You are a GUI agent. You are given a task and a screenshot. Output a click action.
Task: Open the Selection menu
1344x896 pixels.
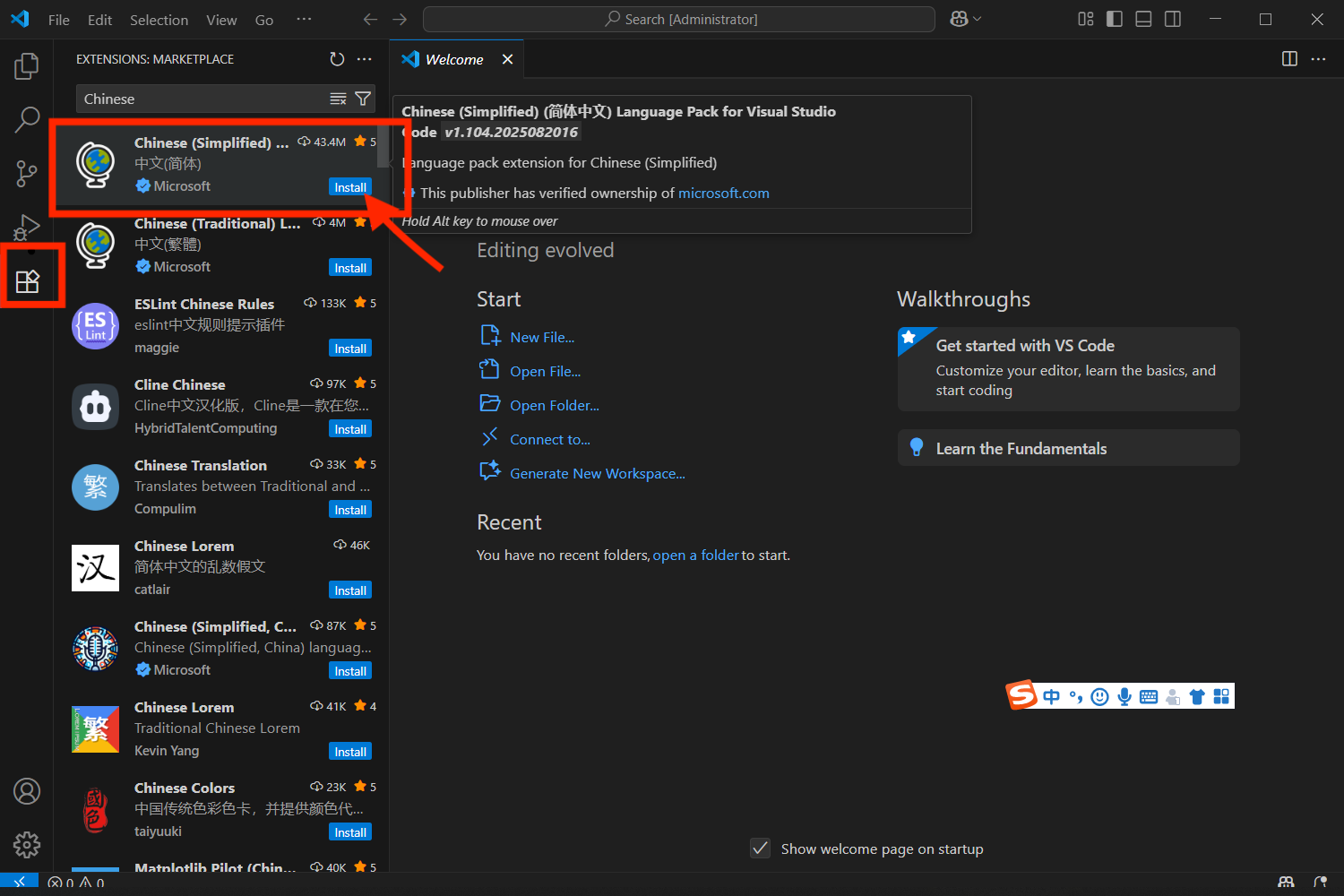pyautogui.click(x=159, y=20)
